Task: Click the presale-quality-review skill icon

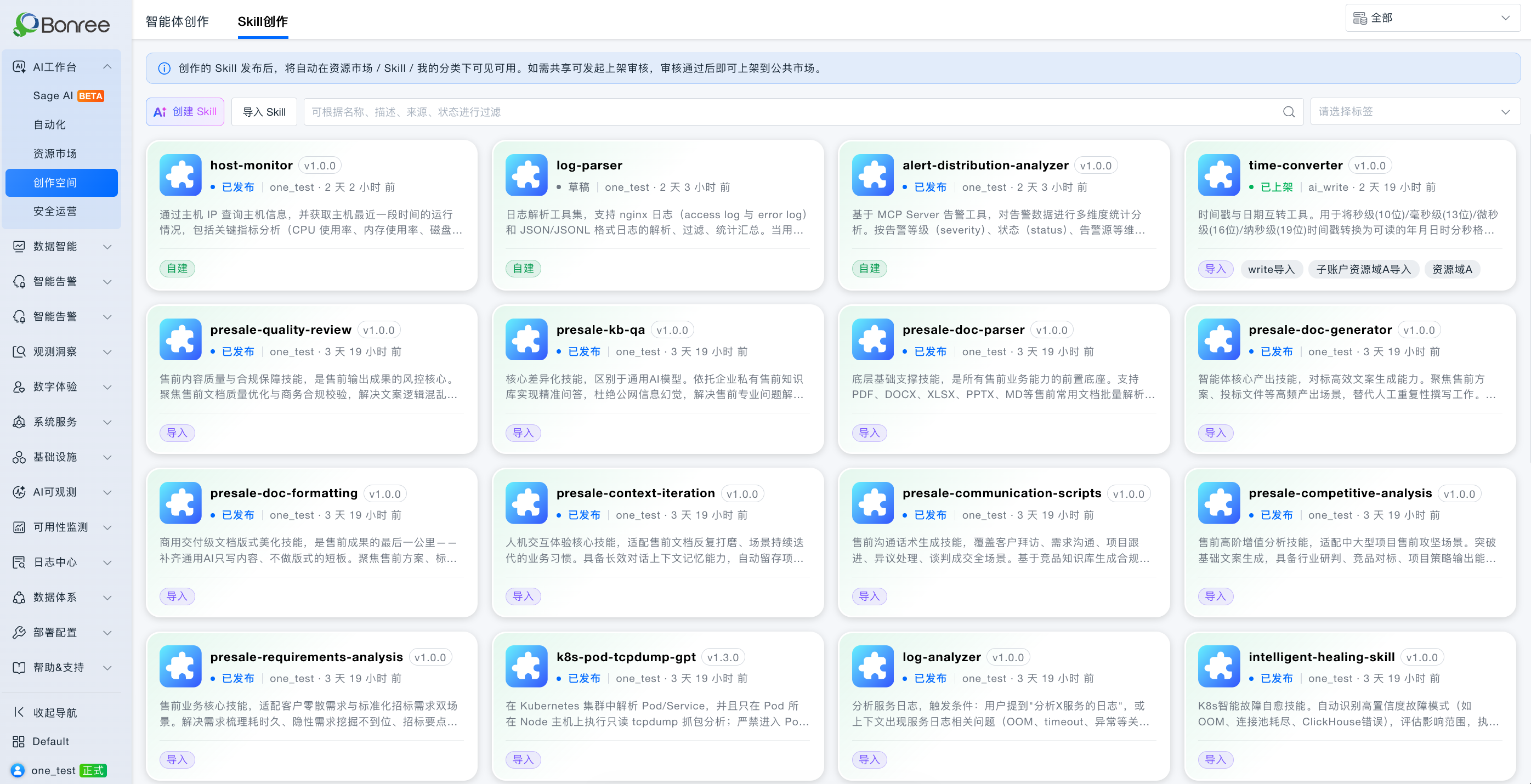Action: 180,339
